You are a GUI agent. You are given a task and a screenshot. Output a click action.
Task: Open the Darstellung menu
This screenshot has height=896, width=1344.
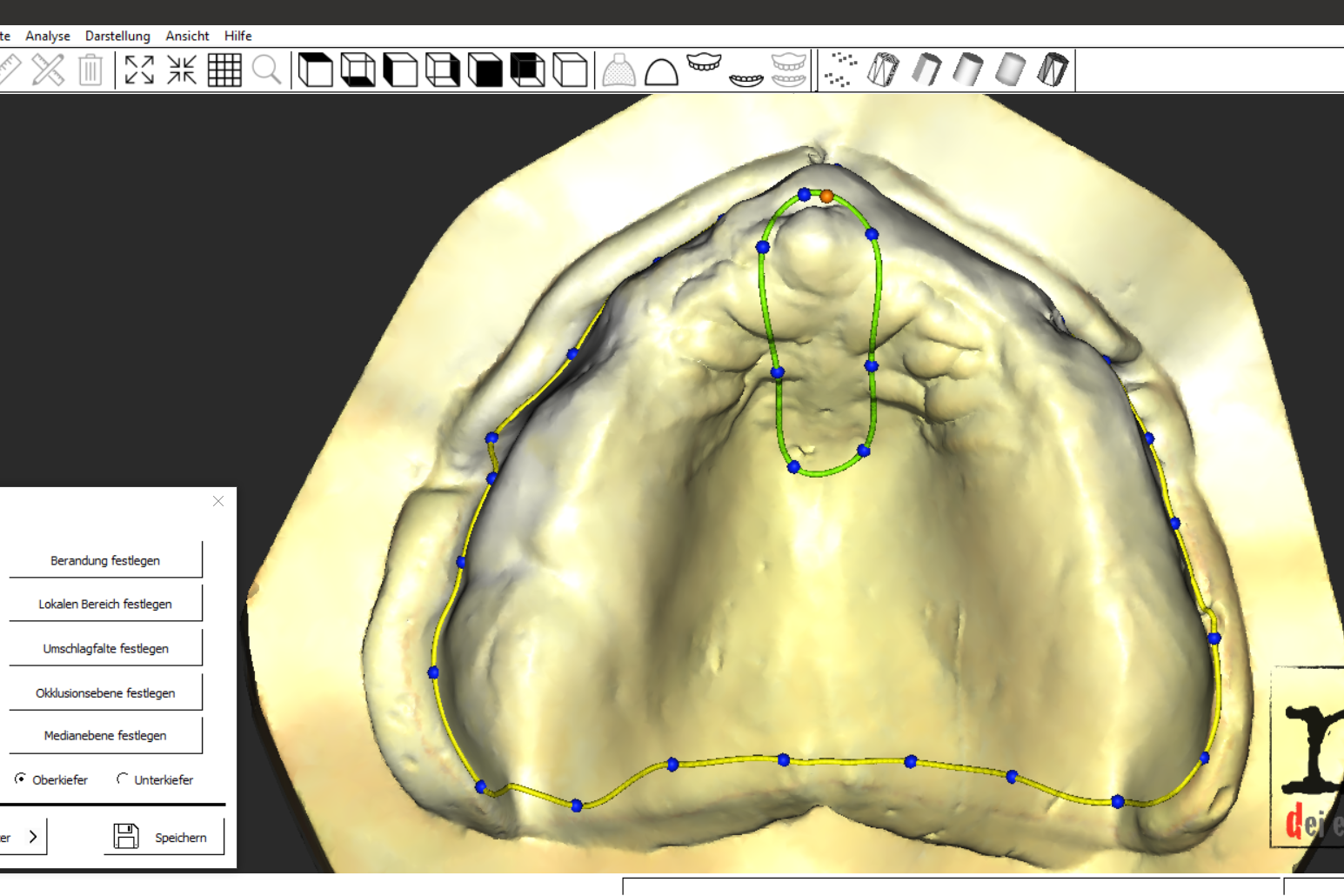pyautogui.click(x=117, y=36)
